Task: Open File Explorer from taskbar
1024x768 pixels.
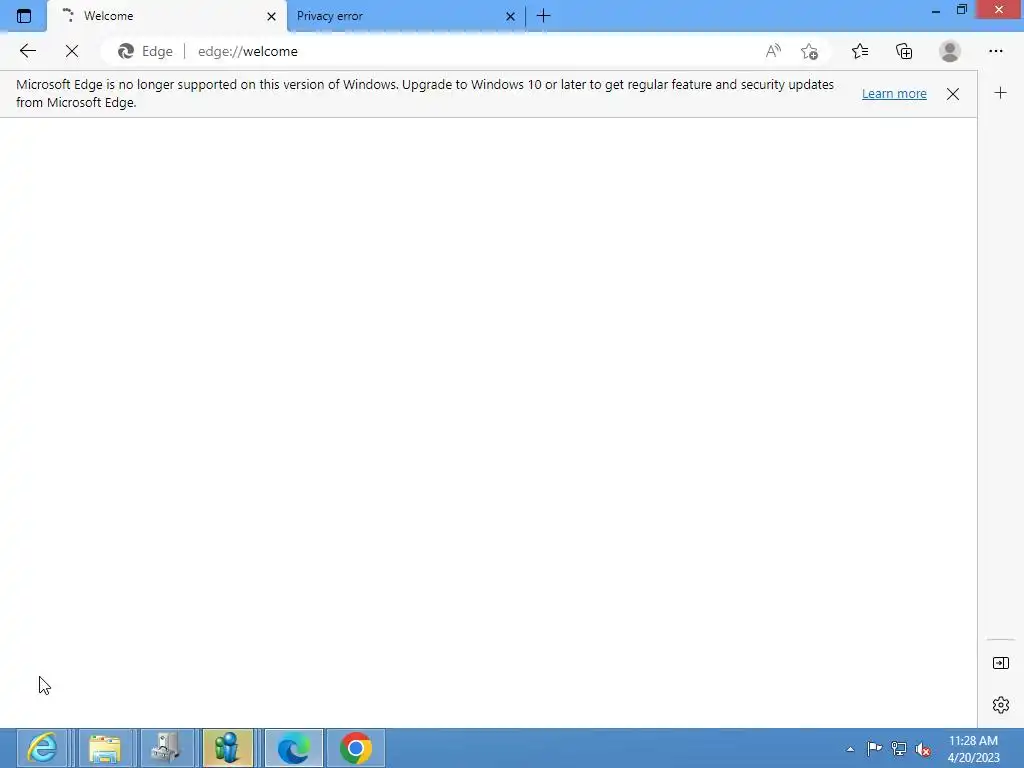Action: (x=105, y=748)
